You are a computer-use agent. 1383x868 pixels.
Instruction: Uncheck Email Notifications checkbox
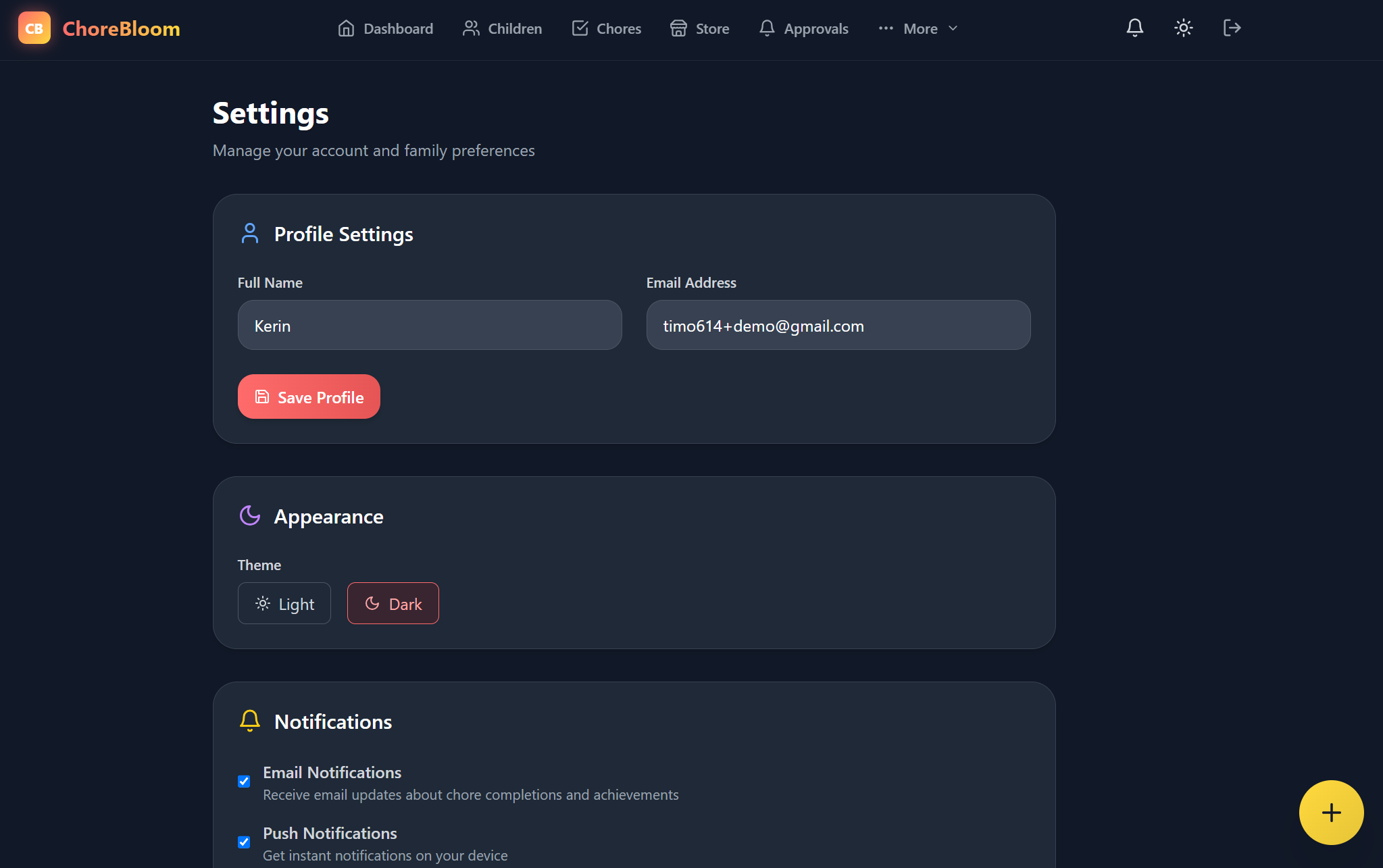(x=244, y=782)
